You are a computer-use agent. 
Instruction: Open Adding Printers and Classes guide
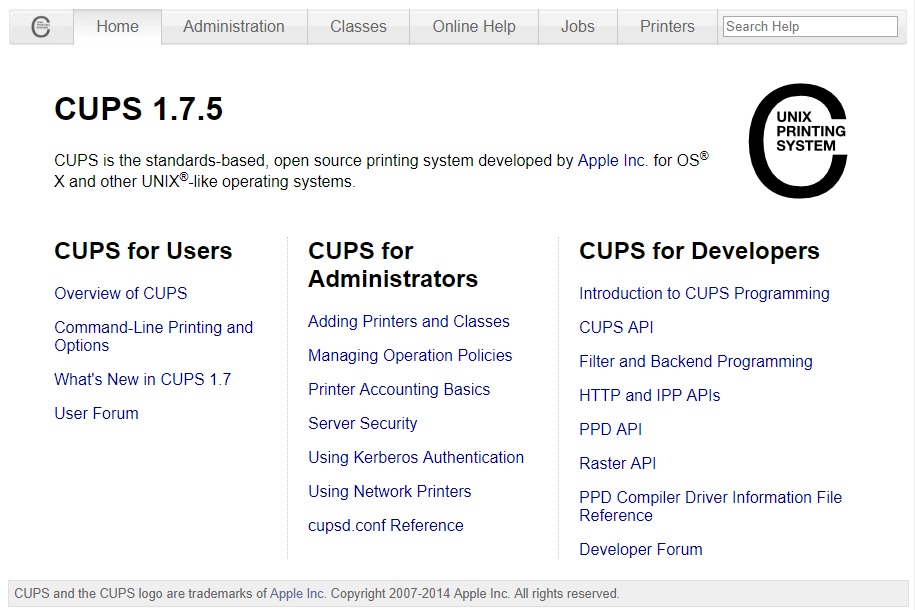click(x=409, y=321)
